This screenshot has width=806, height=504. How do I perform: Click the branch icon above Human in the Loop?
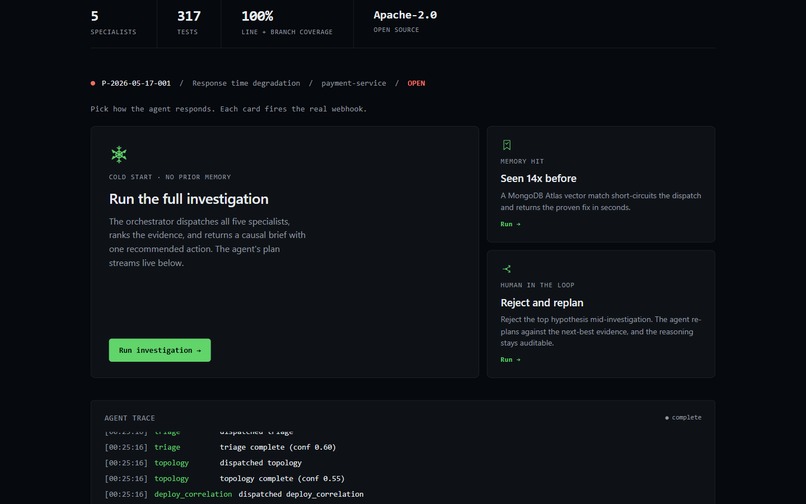click(506, 269)
